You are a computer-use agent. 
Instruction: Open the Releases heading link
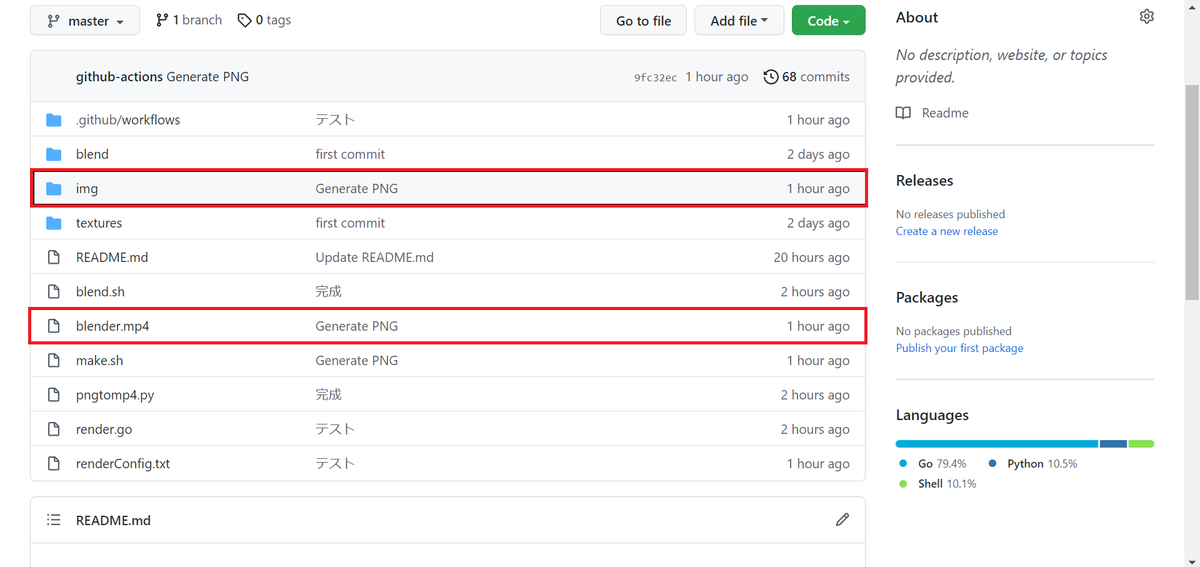click(x=925, y=181)
